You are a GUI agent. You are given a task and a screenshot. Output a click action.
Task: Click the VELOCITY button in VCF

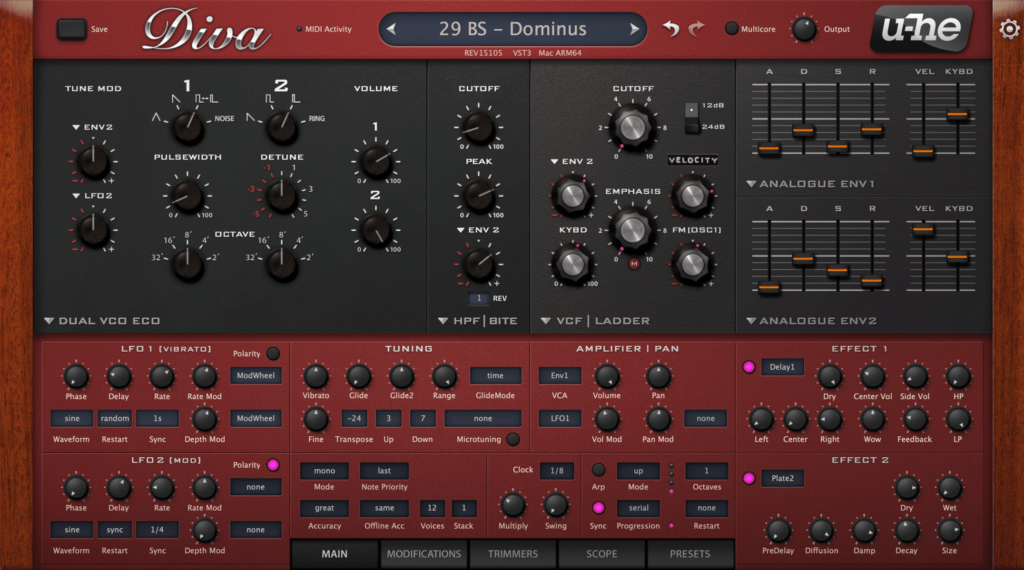coord(693,160)
